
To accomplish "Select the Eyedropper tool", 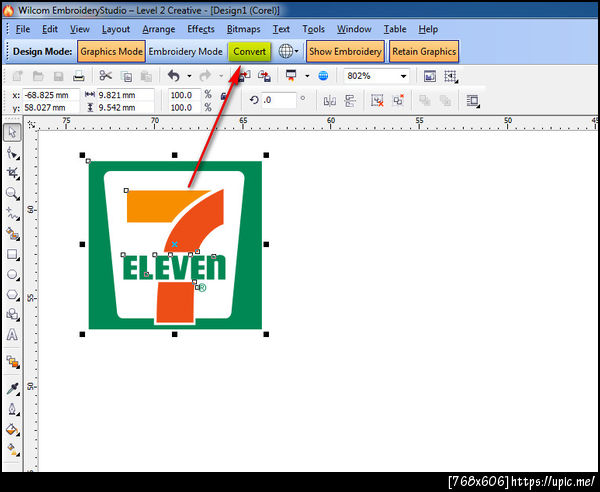I will [x=12, y=389].
